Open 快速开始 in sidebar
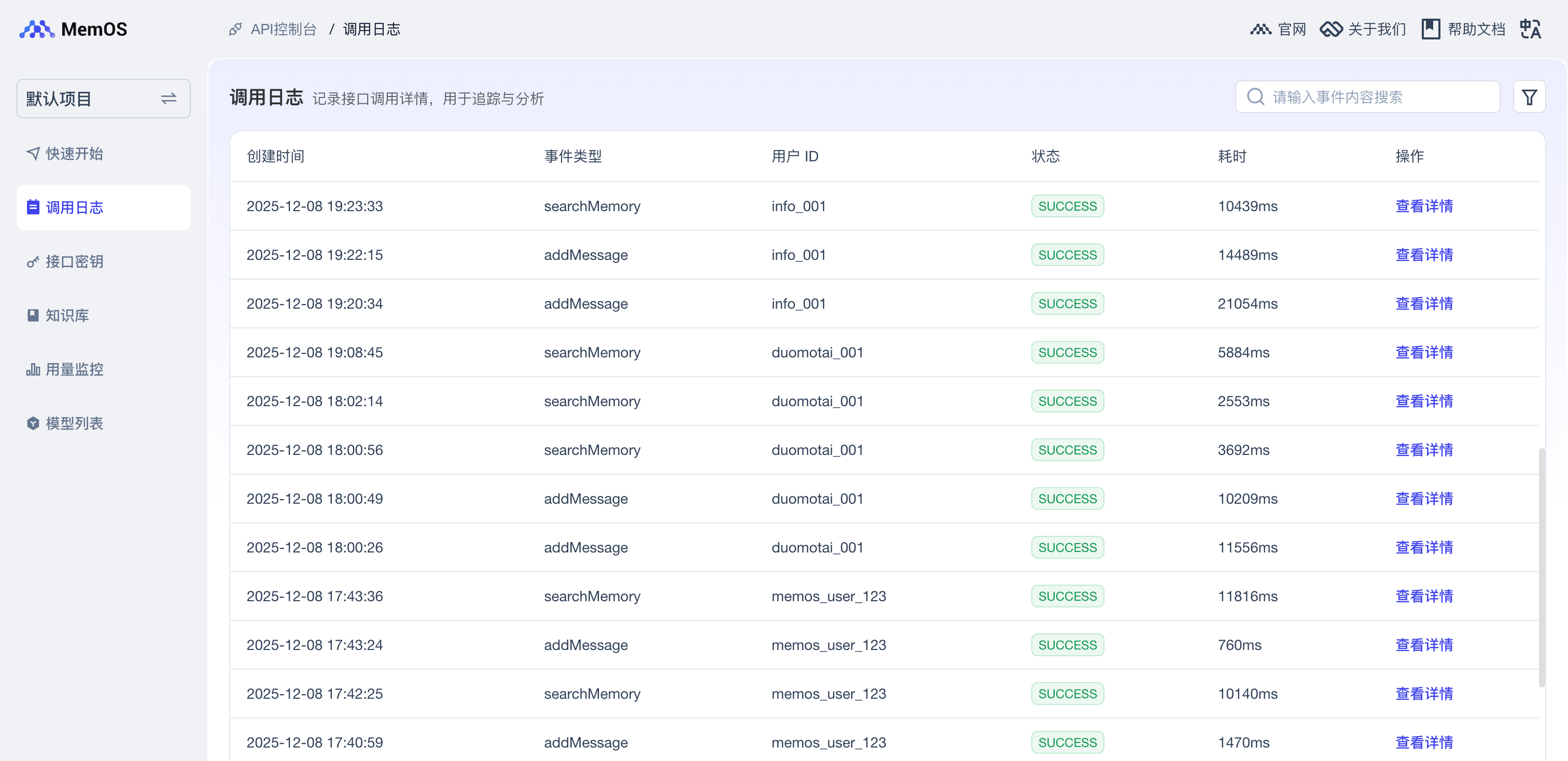This screenshot has height=761, width=1568. (74, 154)
